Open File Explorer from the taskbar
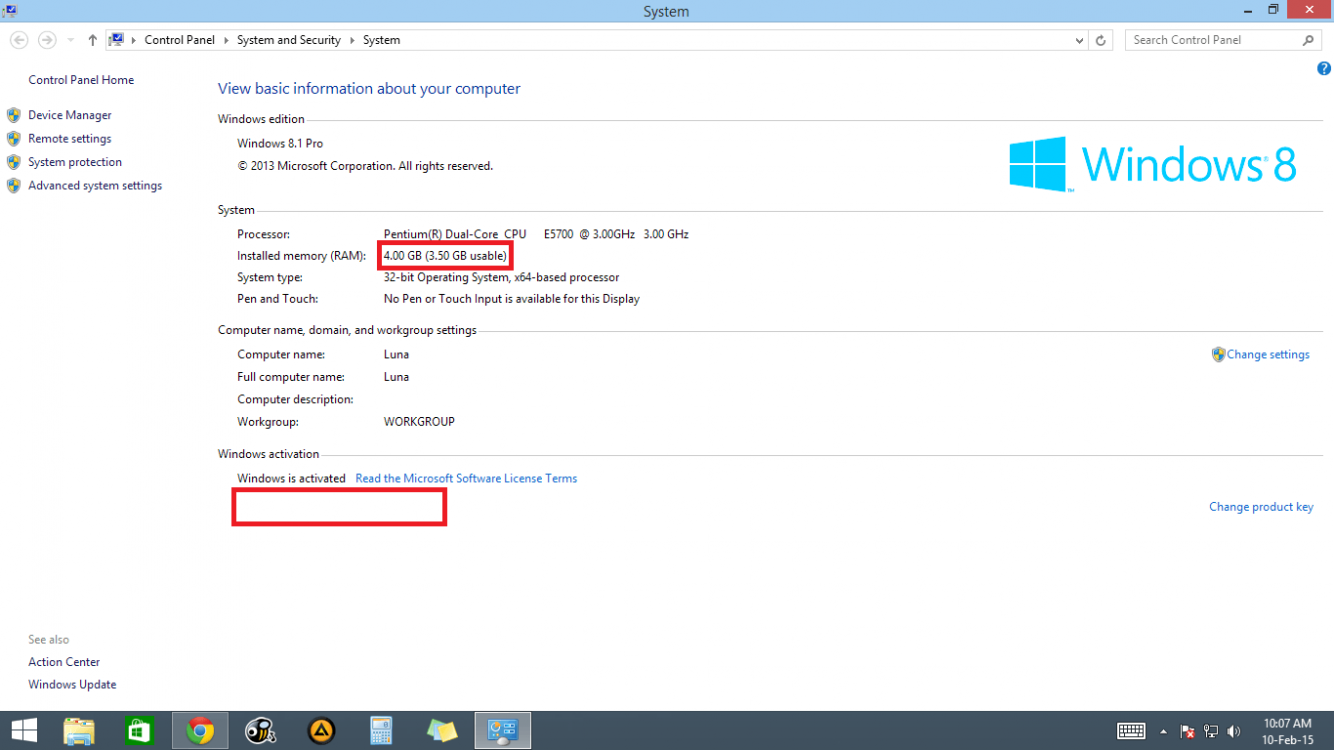Screen dimensions: 1334x750 tap(79, 731)
